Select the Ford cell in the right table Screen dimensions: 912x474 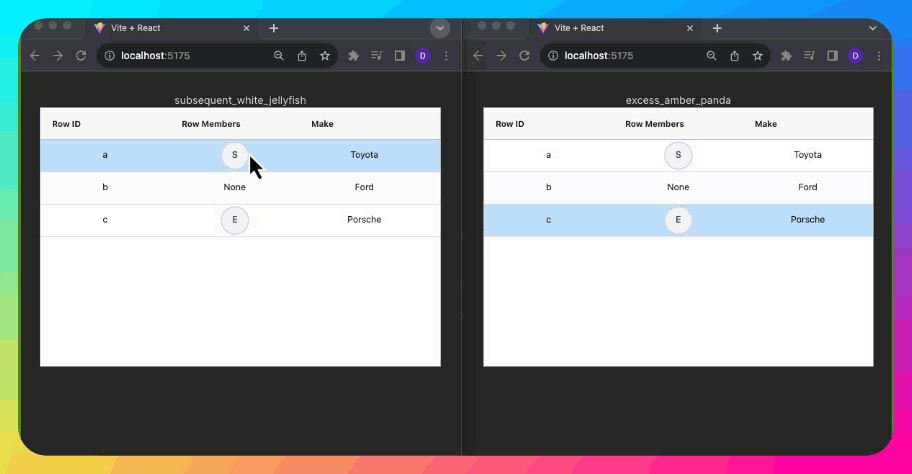pyautogui.click(x=807, y=187)
